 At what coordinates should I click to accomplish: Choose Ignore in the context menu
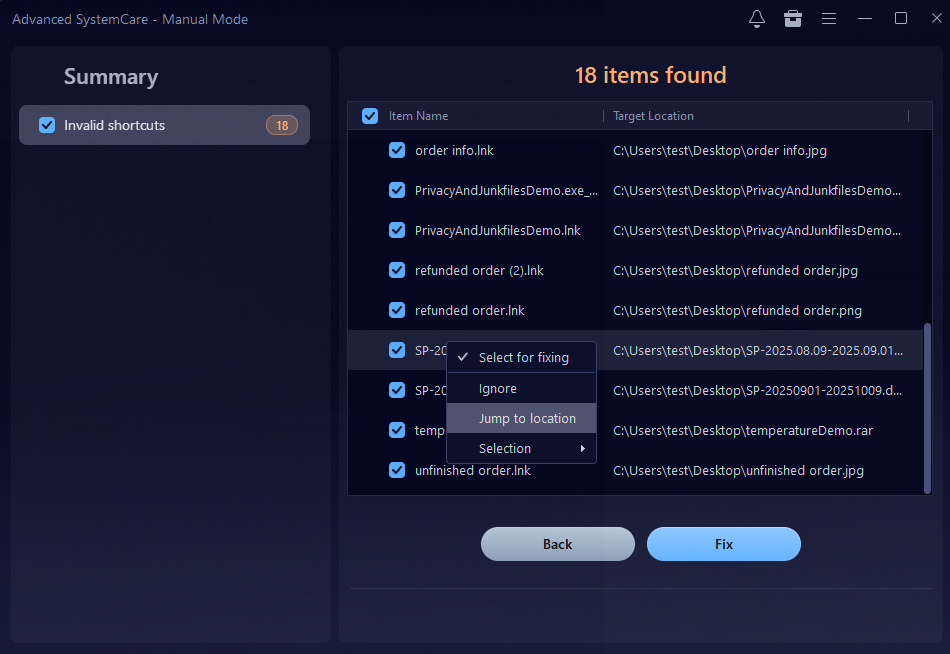(x=498, y=388)
